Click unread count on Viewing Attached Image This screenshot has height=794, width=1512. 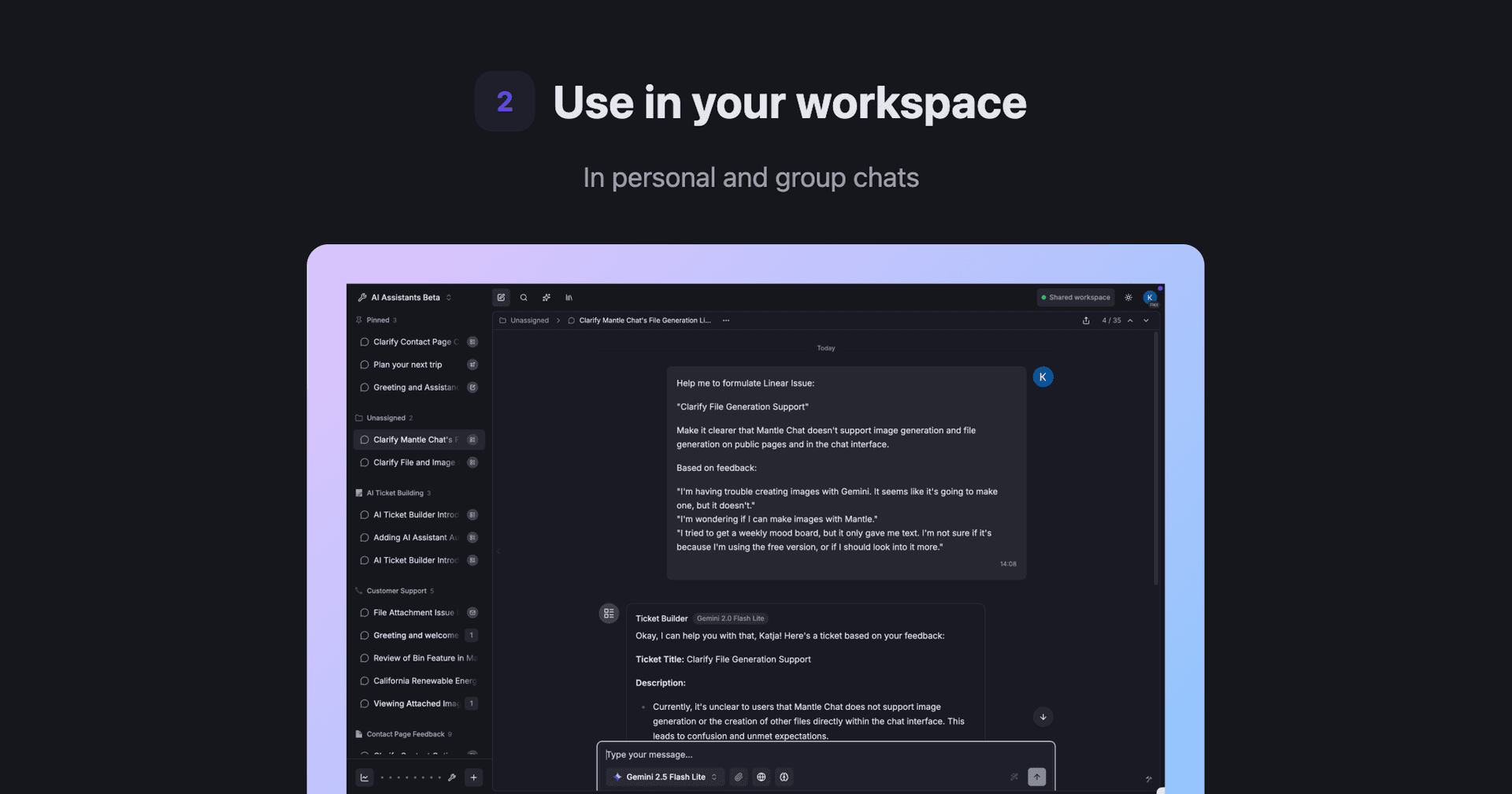(x=472, y=704)
